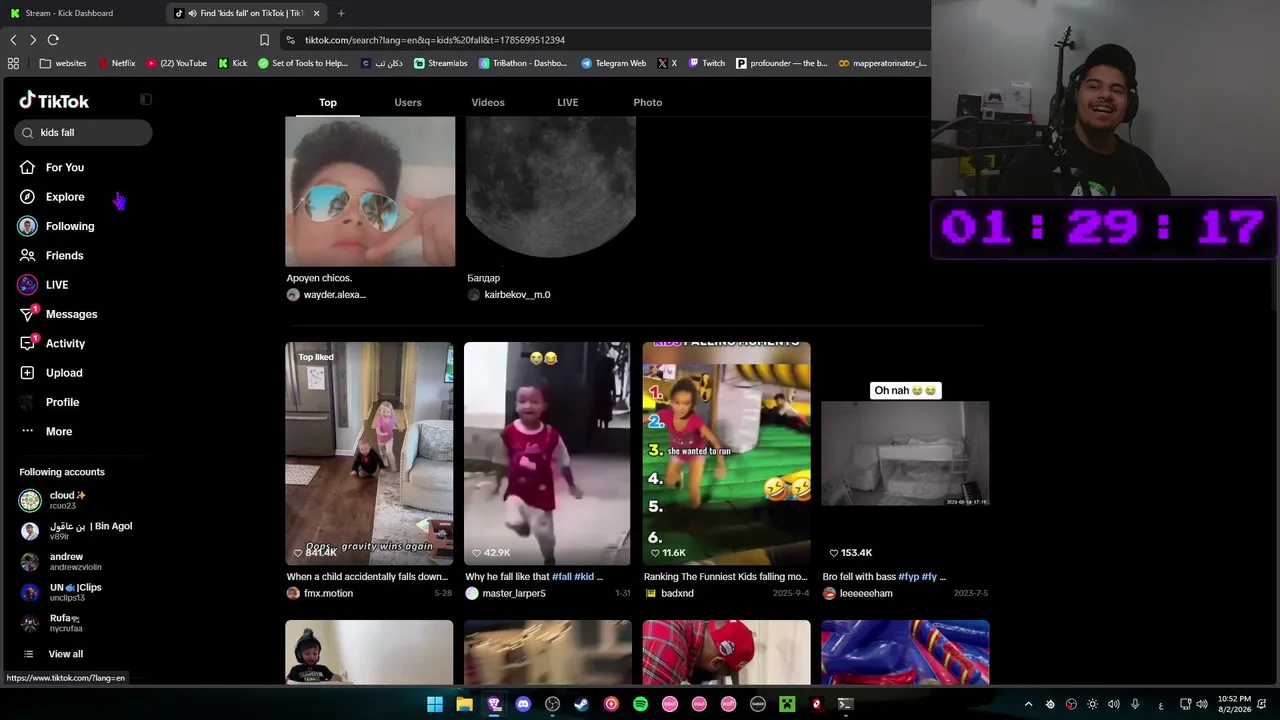Viewport: 1280px width, 720px height.
Task: Visit fmx.motion's profile under the video
Action: click(x=328, y=594)
